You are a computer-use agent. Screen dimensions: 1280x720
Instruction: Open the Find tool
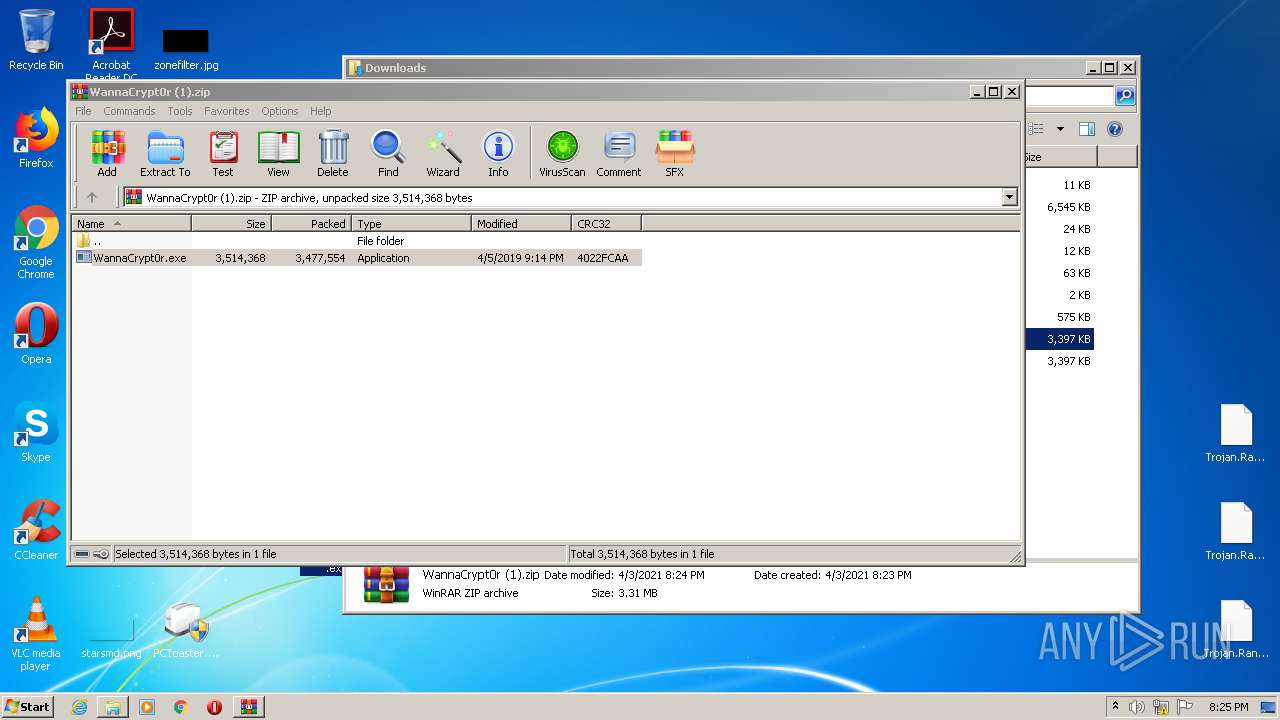click(388, 154)
